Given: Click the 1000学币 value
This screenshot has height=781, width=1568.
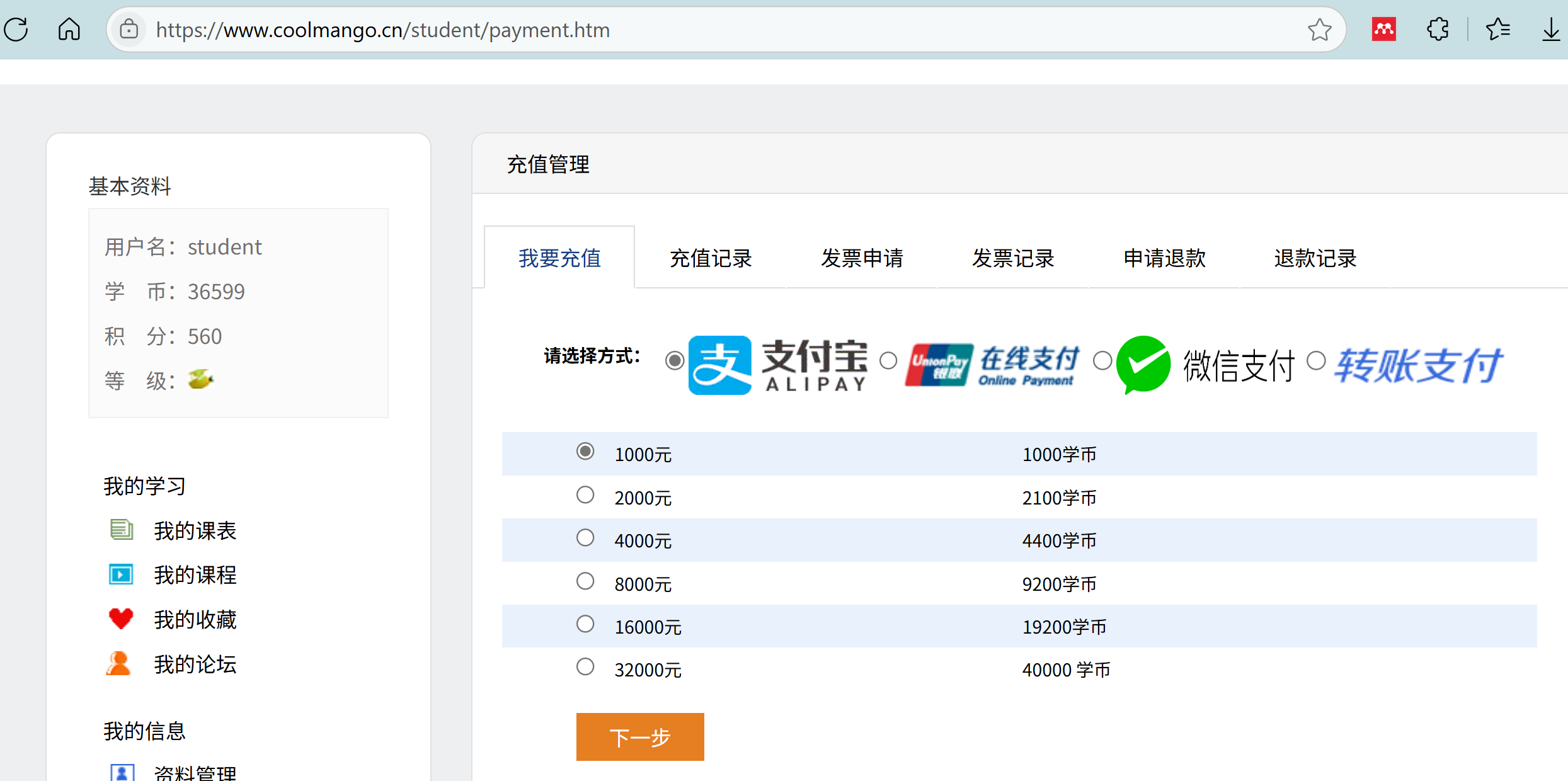Looking at the screenshot, I should click(1059, 454).
